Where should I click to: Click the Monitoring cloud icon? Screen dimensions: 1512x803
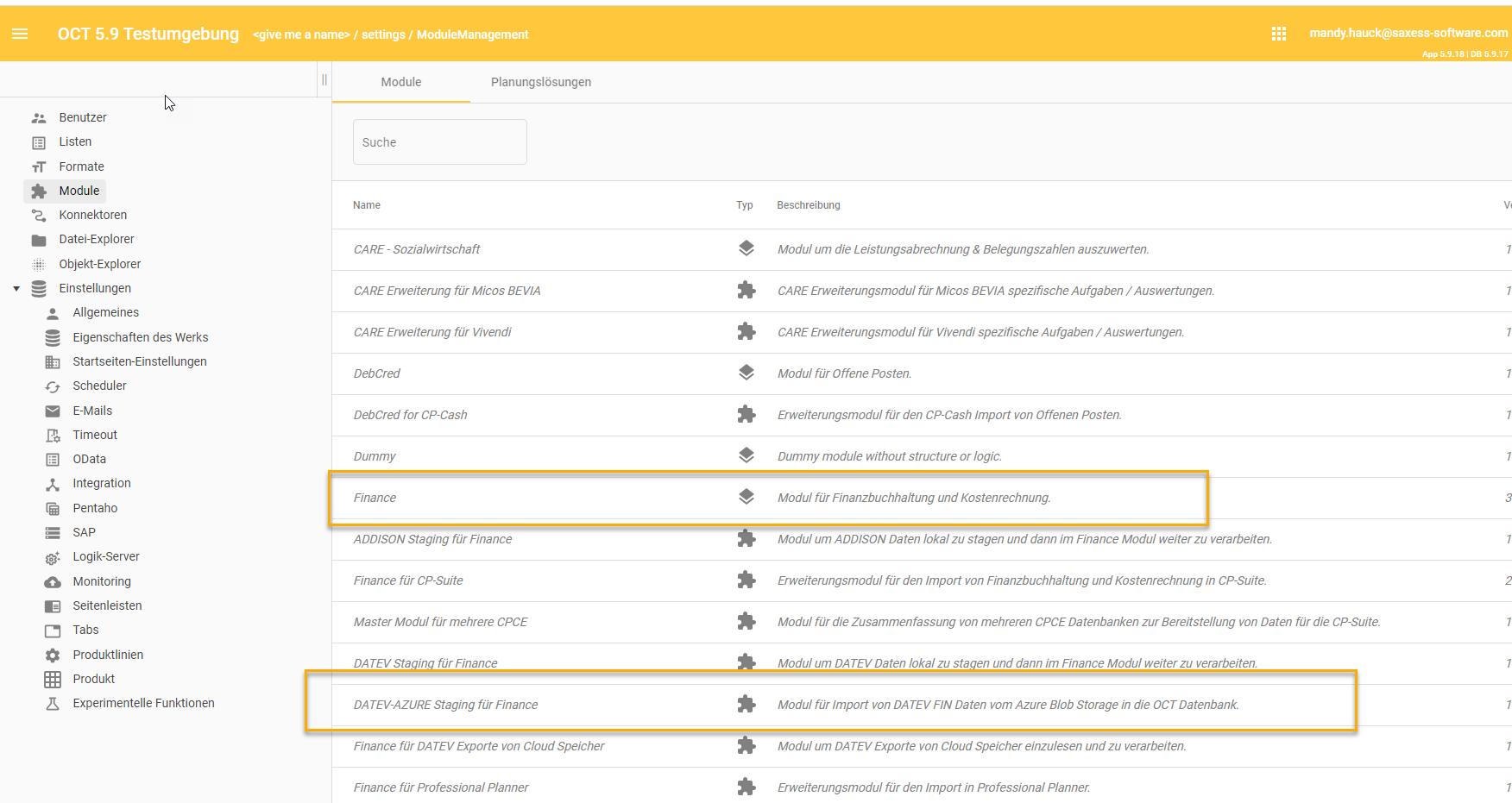click(x=53, y=581)
